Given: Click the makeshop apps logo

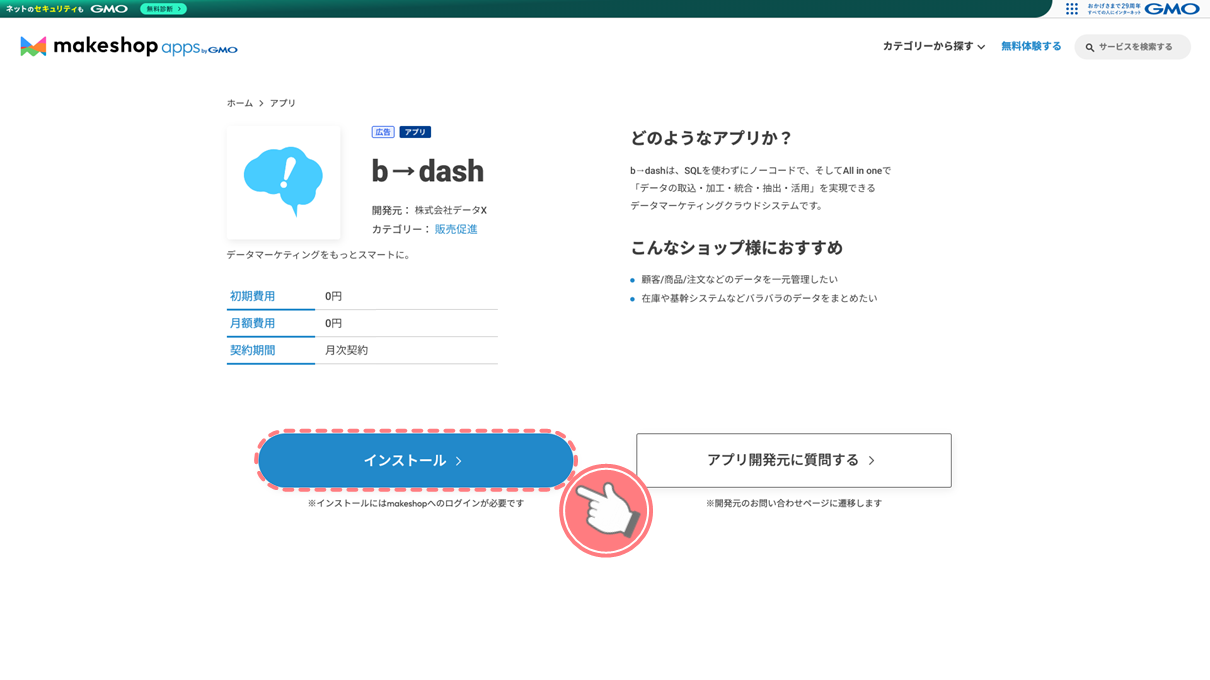Looking at the screenshot, I should tap(129, 46).
